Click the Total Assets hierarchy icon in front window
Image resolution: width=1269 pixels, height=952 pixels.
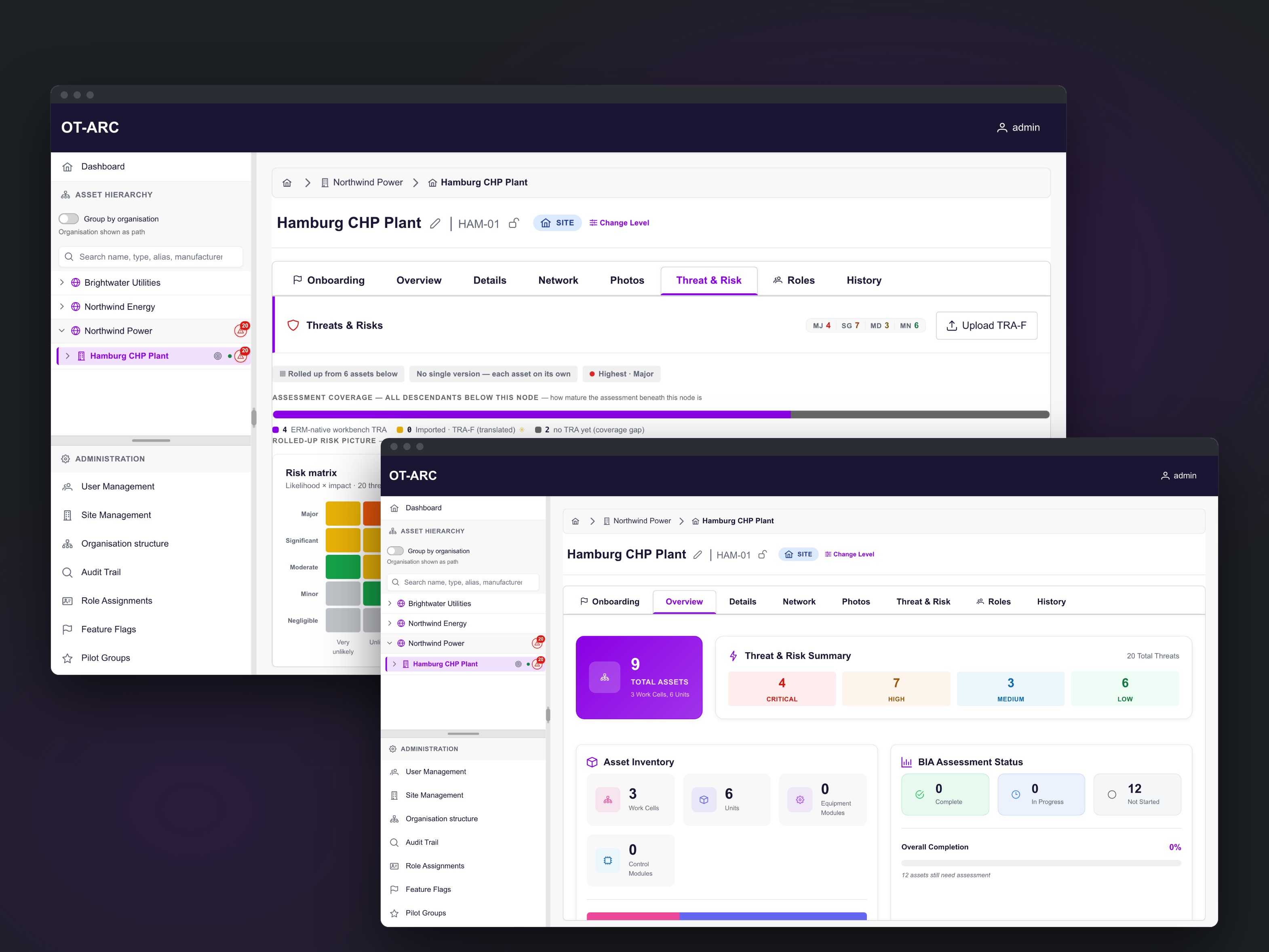(x=605, y=677)
